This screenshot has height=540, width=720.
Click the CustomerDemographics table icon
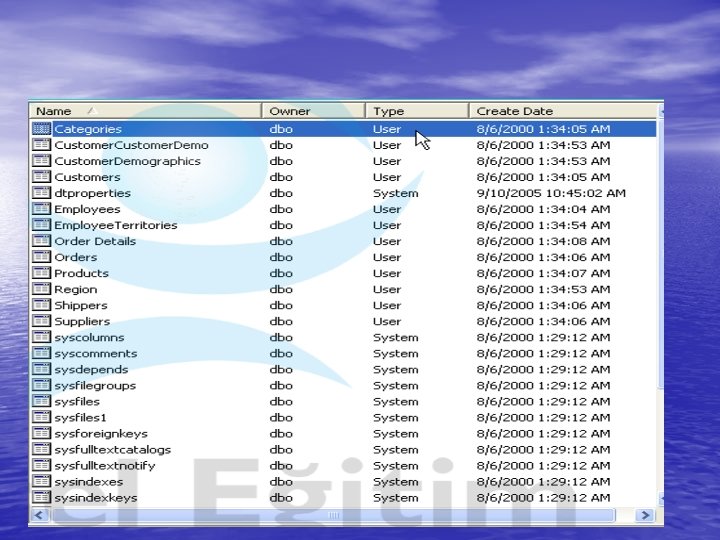click(41, 161)
